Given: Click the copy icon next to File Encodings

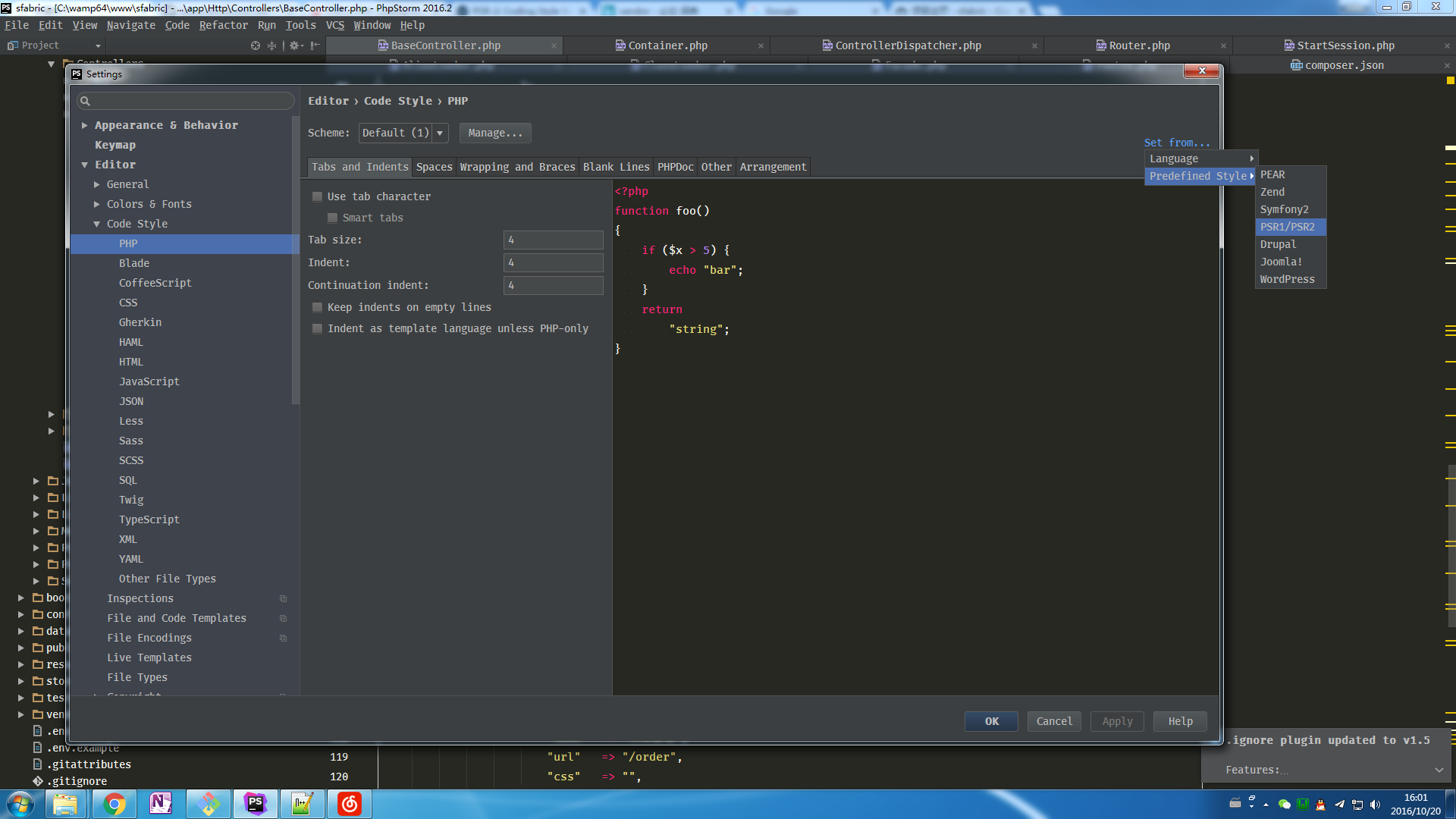Looking at the screenshot, I should click(x=283, y=639).
